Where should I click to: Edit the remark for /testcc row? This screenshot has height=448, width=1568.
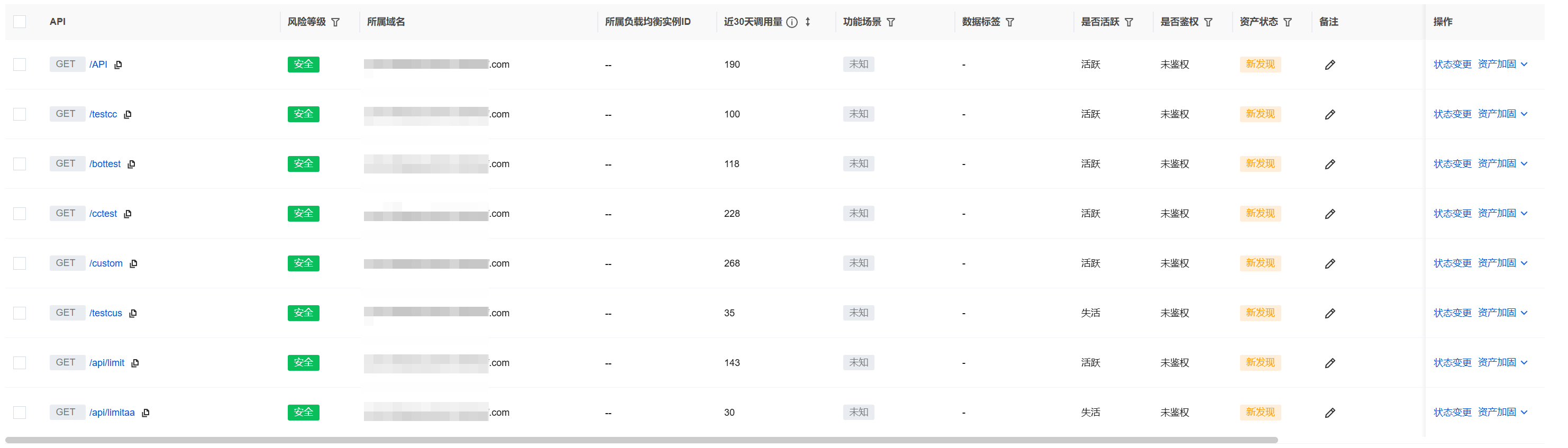(1330, 114)
